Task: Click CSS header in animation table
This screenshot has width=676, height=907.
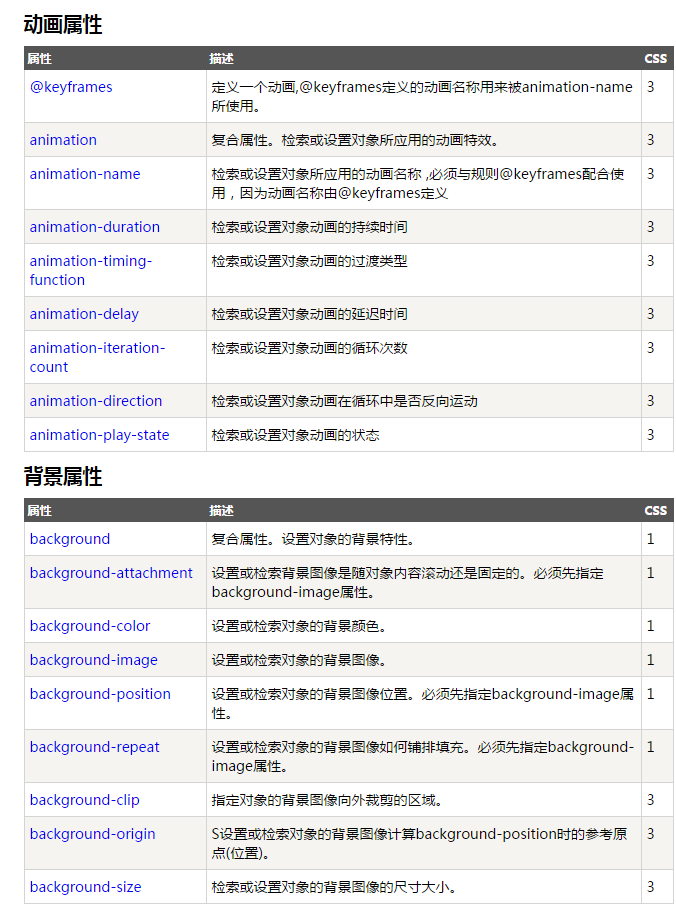Action: 656,58
